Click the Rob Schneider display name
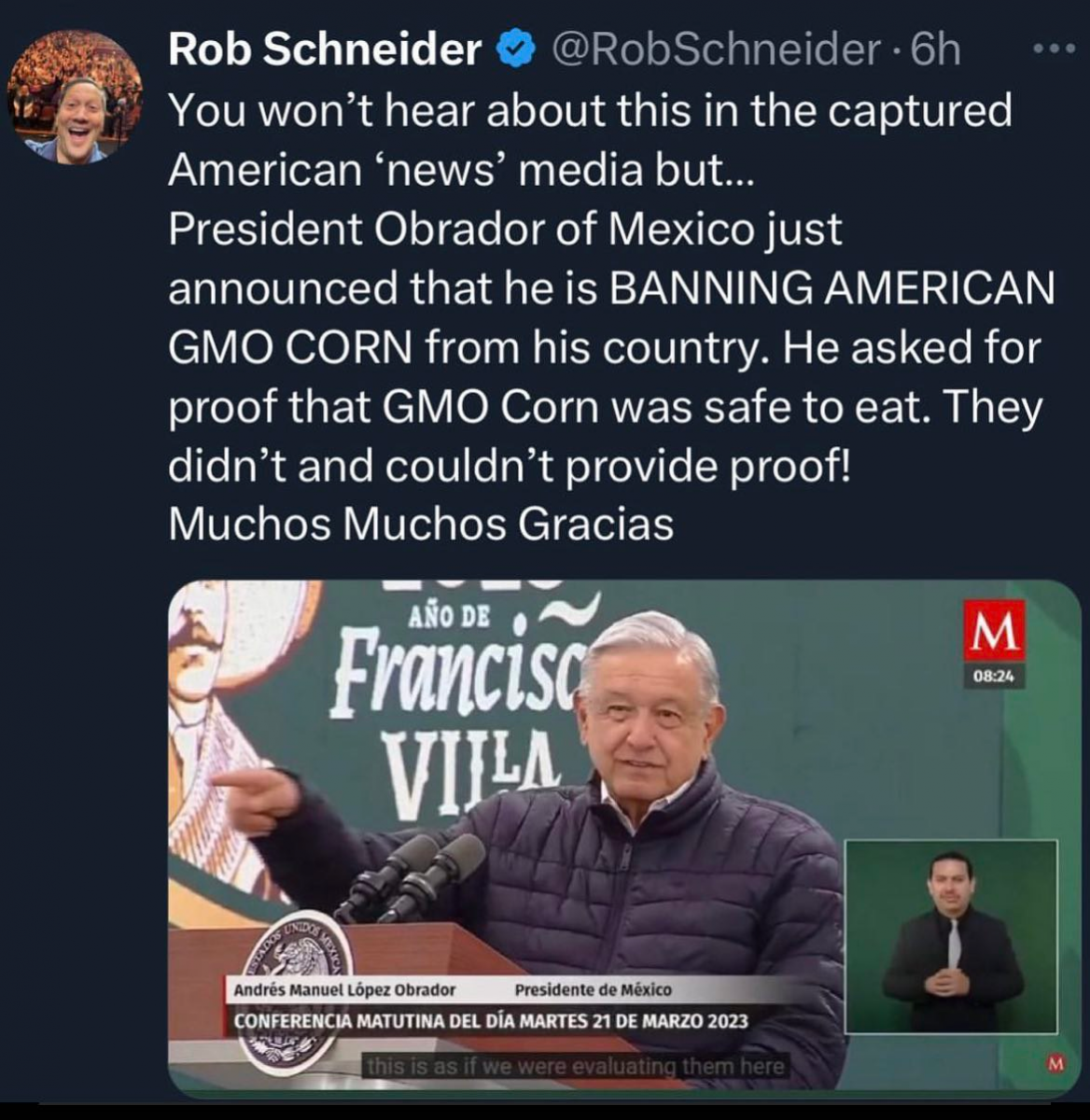This screenshot has width=1090, height=1120. [325, 50]
